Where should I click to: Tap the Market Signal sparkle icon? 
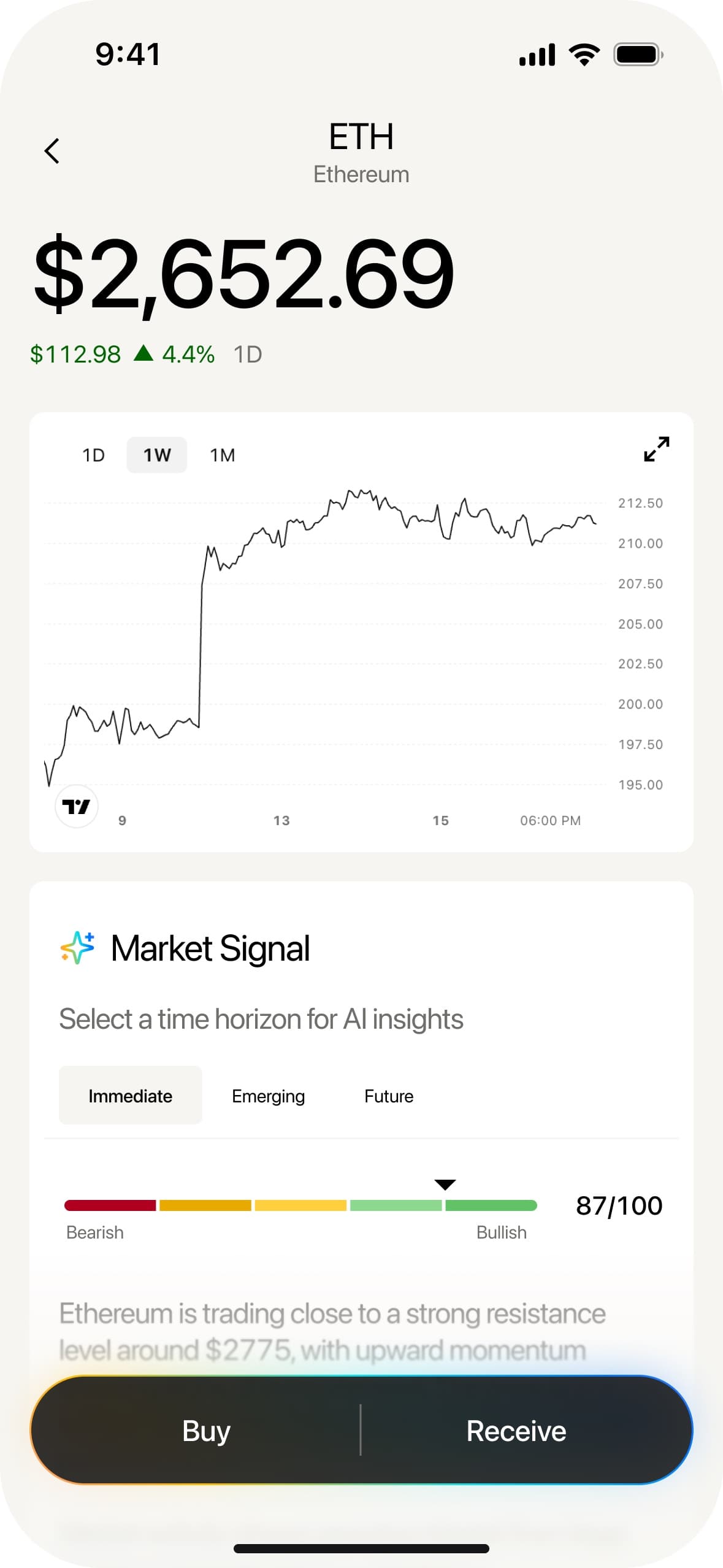tap(78, 948)
